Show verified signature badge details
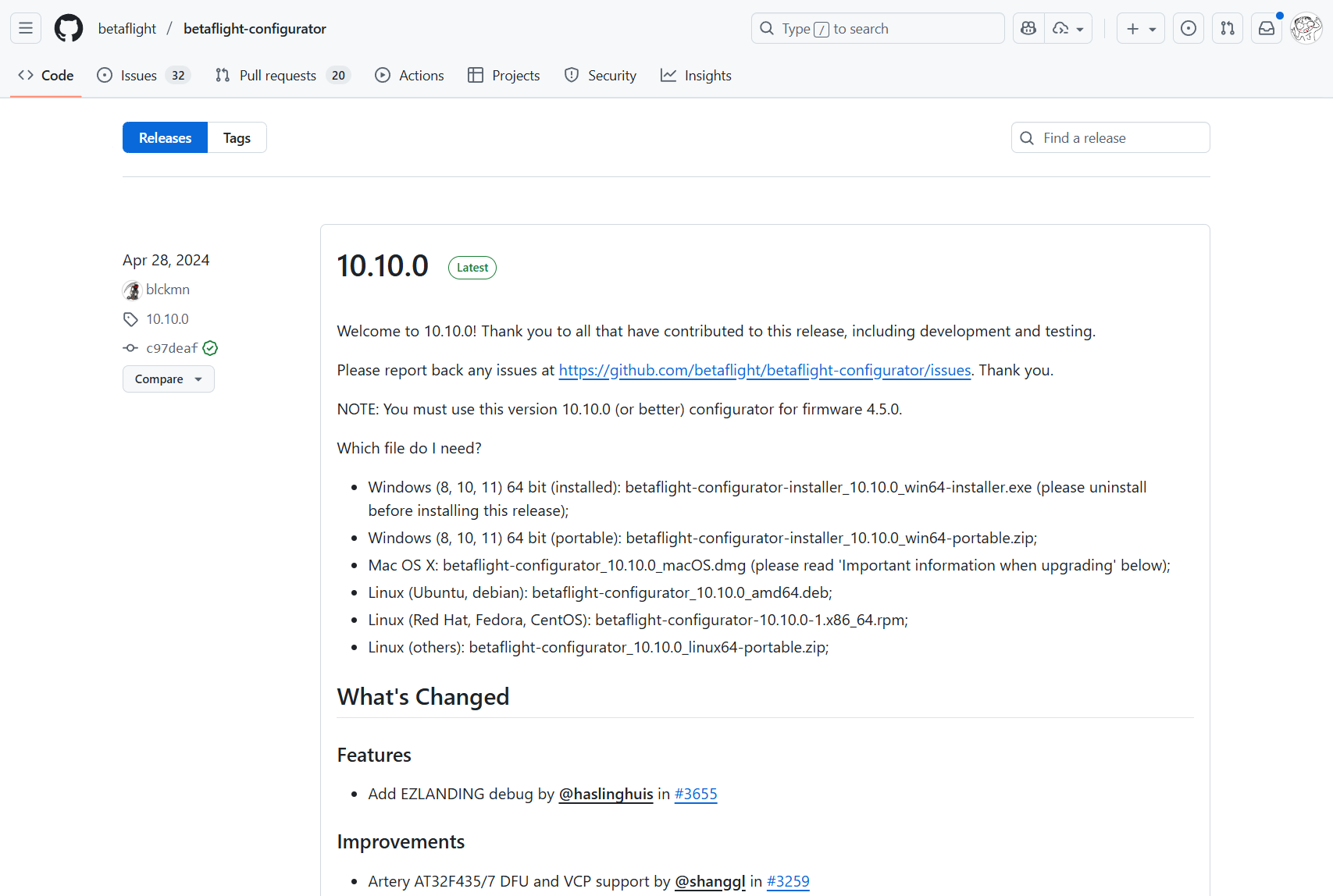The width and height of the screenshot is (1333, 896). (210, 348)
